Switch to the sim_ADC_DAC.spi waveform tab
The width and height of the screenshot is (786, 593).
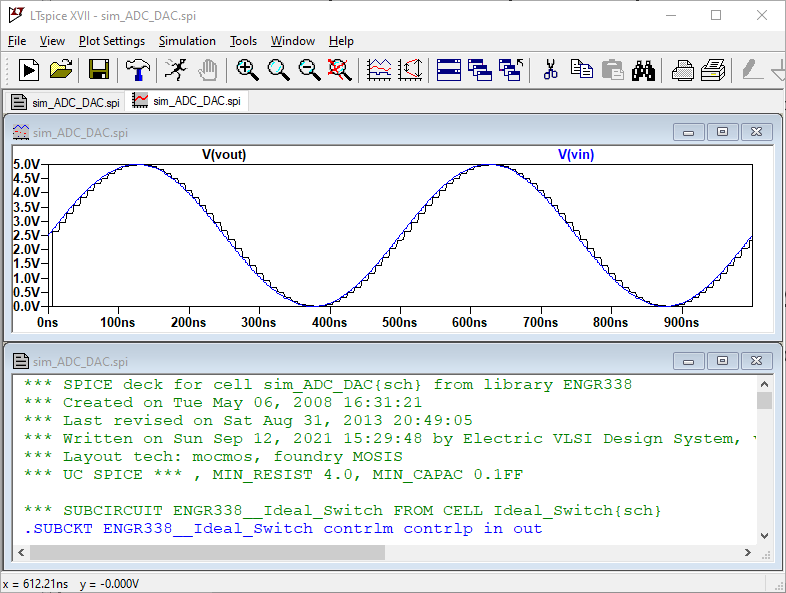click(x=186, y=101)
